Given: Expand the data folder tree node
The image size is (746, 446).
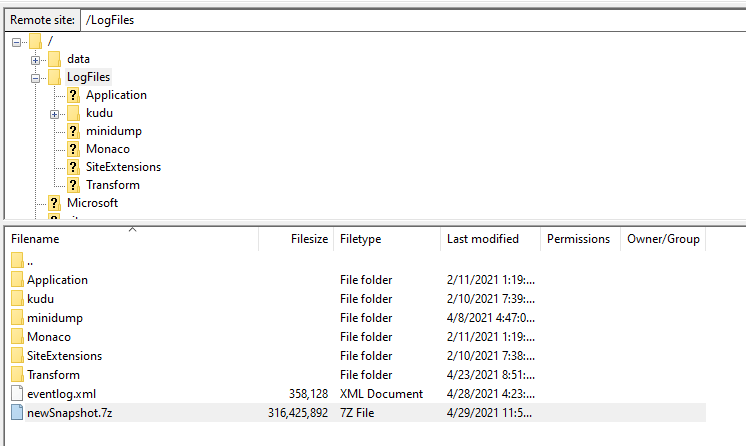Looking at the screenshot, I should click(35, 59).
